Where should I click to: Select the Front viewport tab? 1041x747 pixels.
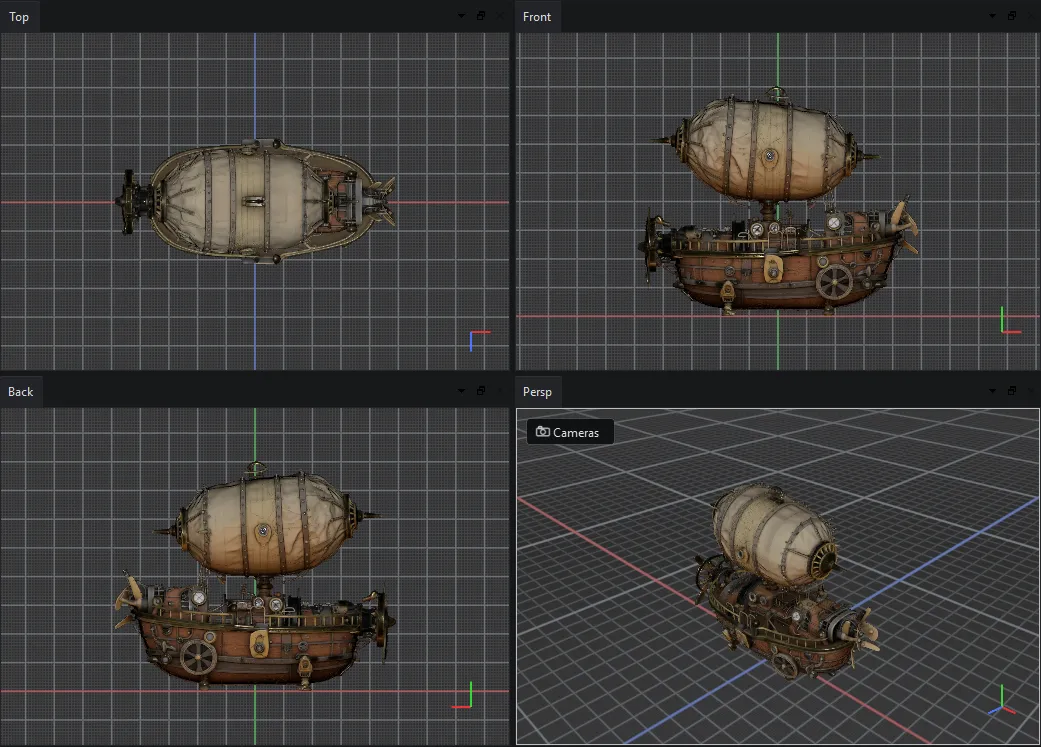pyautogui.click(x=536, y=17)
